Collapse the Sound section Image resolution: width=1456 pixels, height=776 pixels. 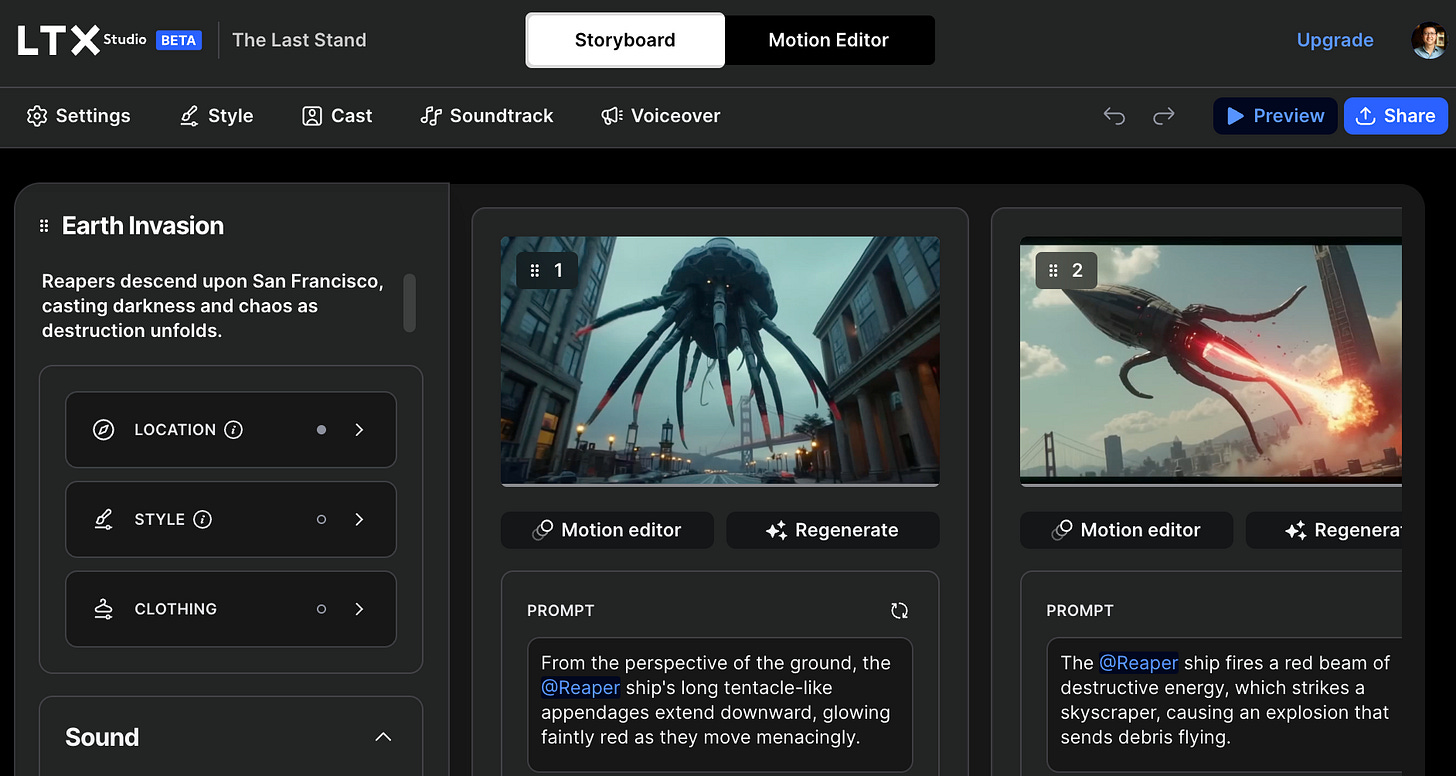point(383,736)
